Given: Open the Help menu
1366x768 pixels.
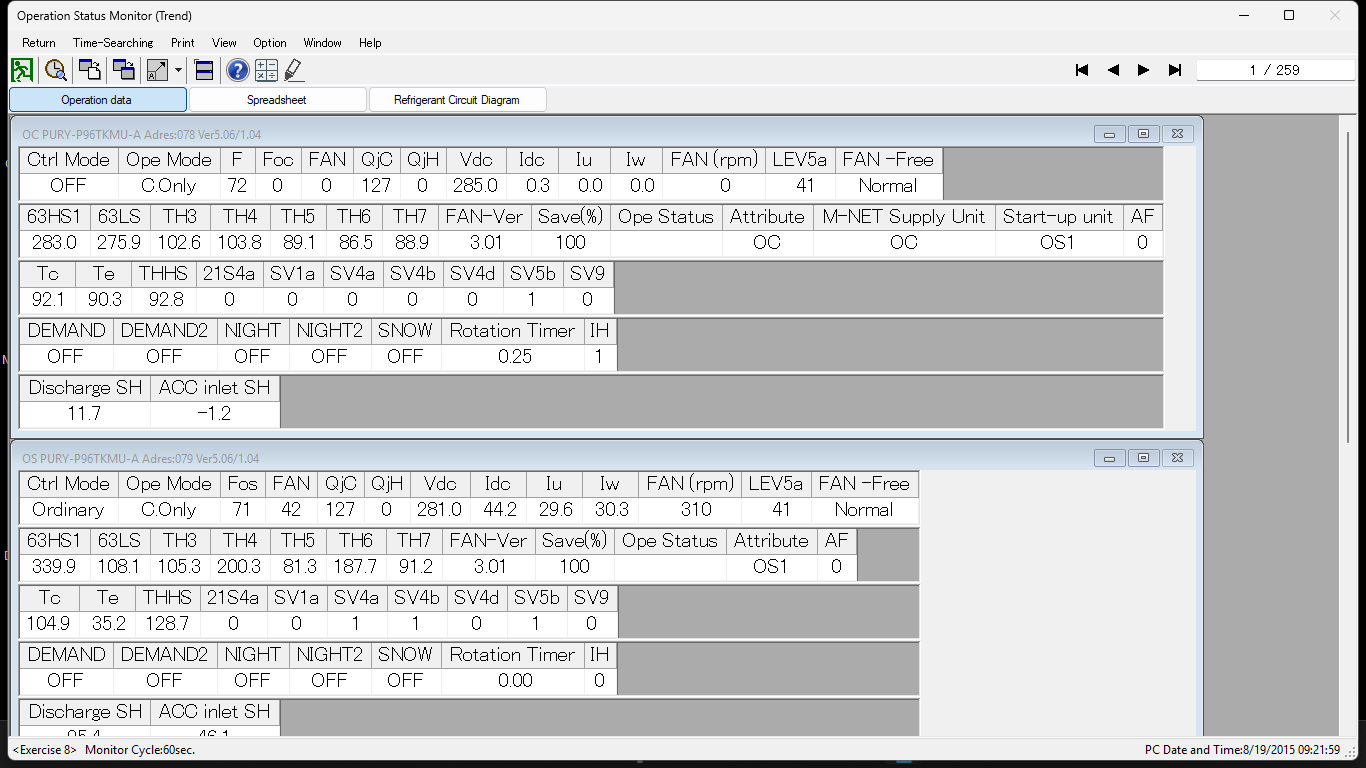Looking at the screenshot, I should click(x=370, y=43).
